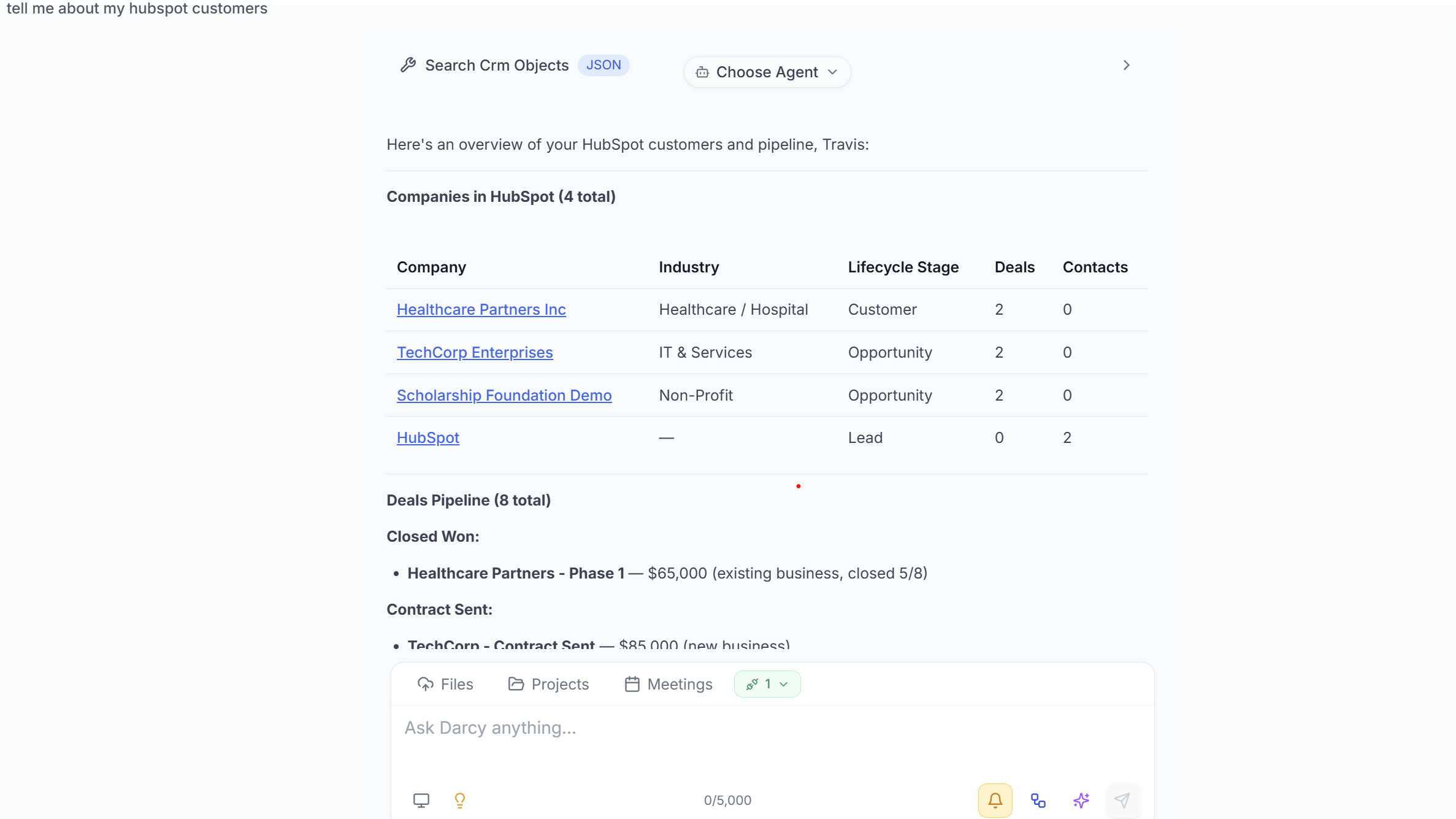Image resolution: width=1456 pixels, height=819 pixels.
Task: Click the Deals count 0 in HubSpot row
Action: pos(999,437)
